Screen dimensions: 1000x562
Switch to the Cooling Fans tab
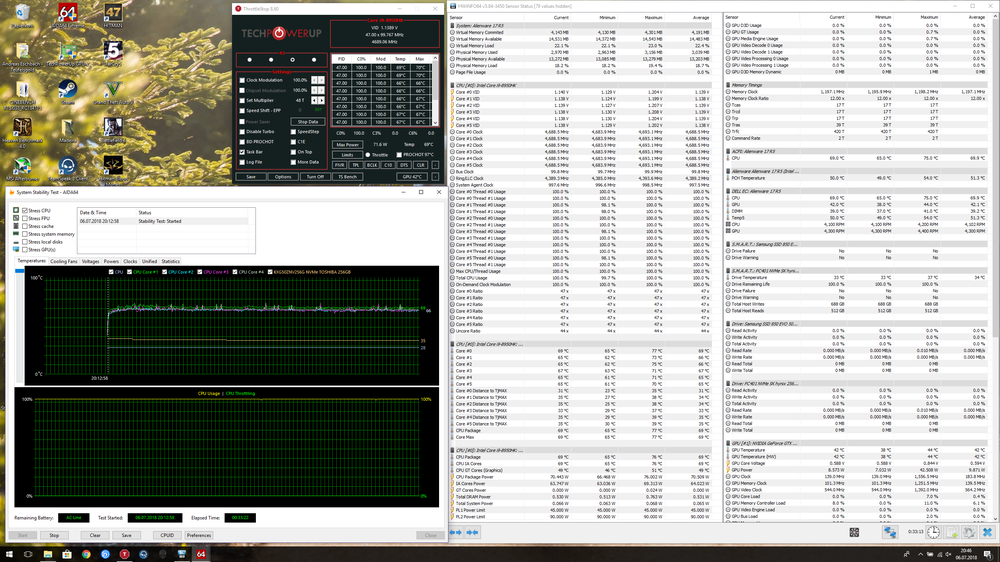coord(64,261)
